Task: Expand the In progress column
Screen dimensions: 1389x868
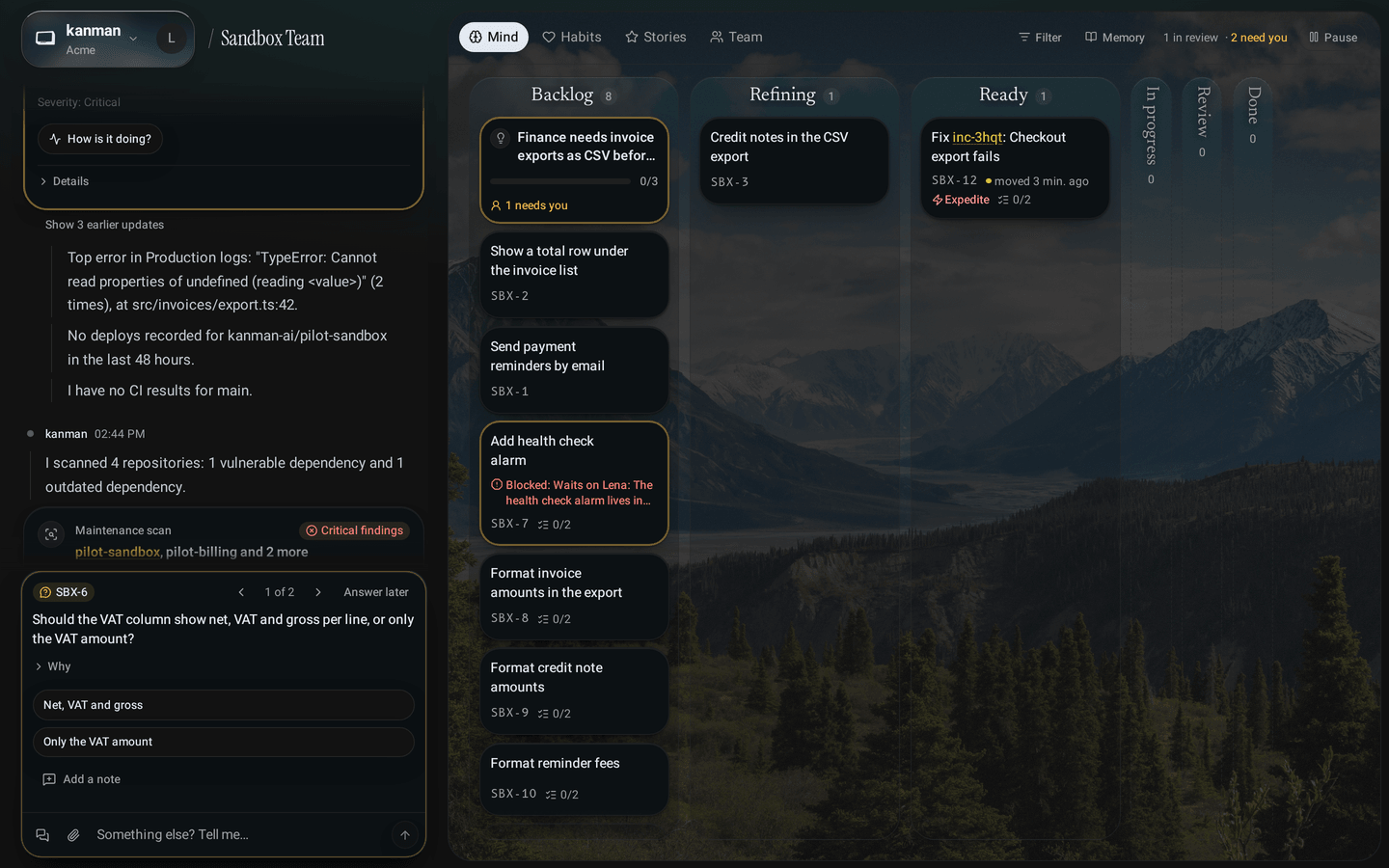Action: [1151, 134]
